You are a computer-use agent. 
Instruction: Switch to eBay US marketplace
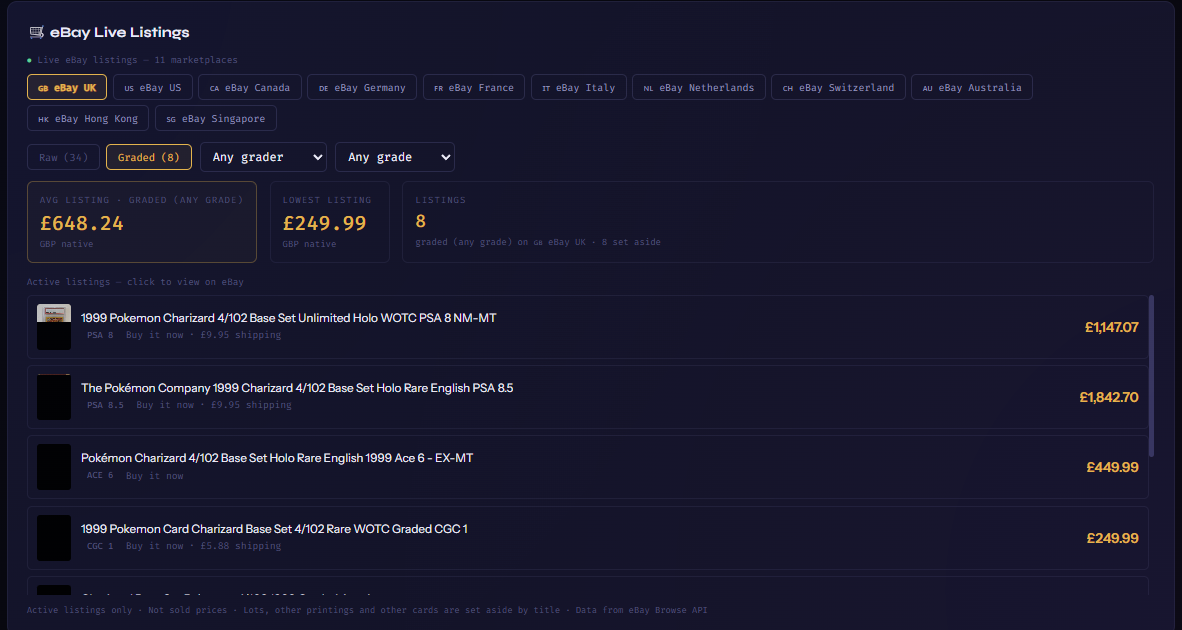point(152,87)
